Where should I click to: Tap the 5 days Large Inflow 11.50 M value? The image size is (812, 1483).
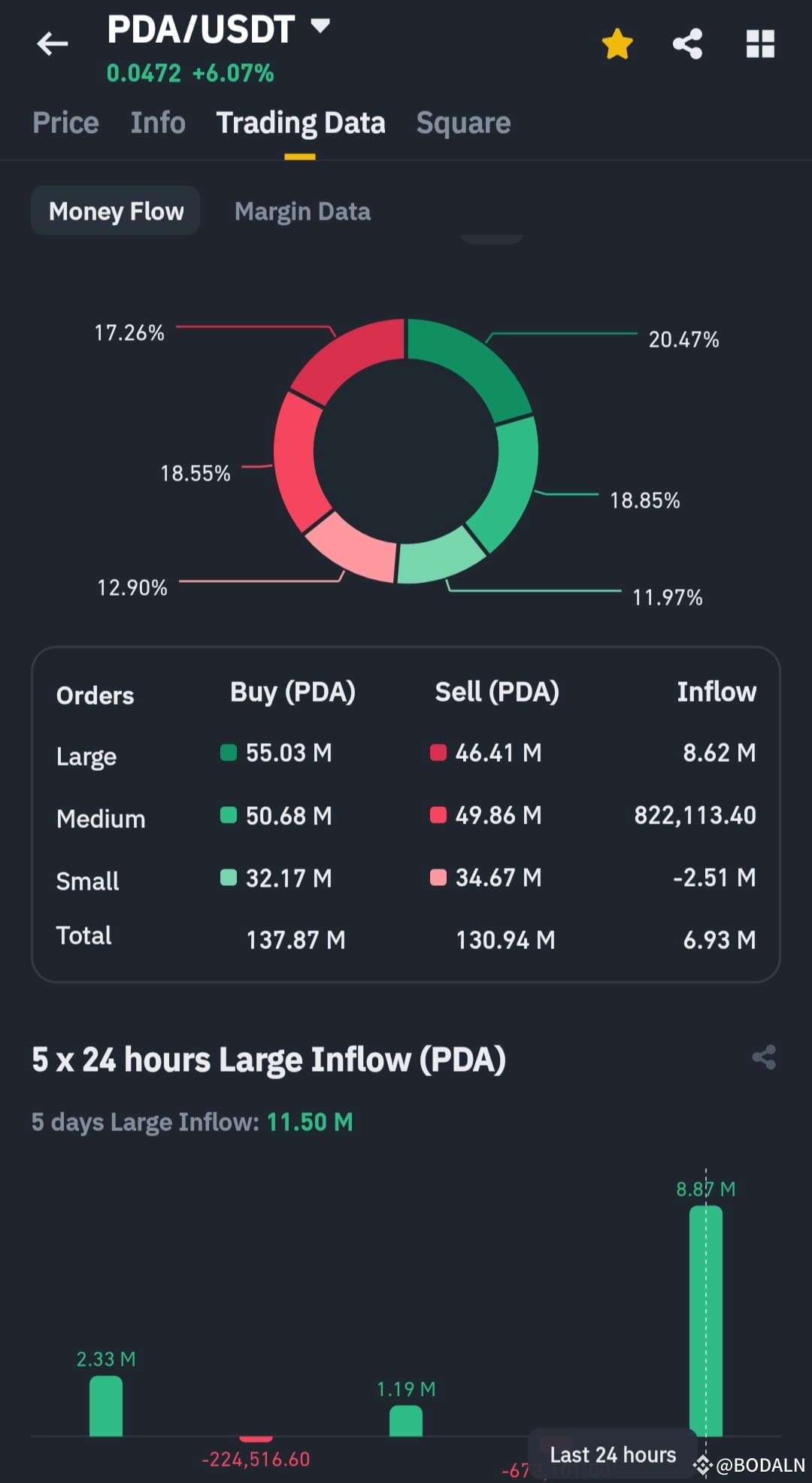(x=309, y=1122)
